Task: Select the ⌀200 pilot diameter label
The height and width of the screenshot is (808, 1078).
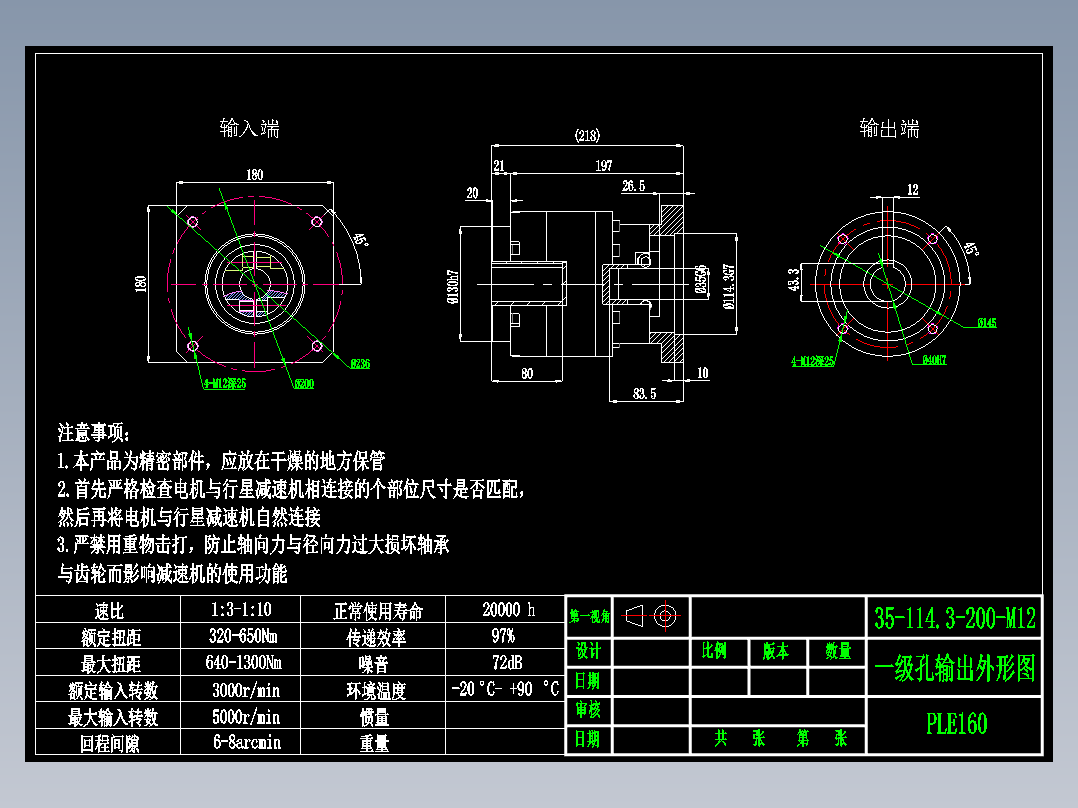Action: (x=303, y=382)
